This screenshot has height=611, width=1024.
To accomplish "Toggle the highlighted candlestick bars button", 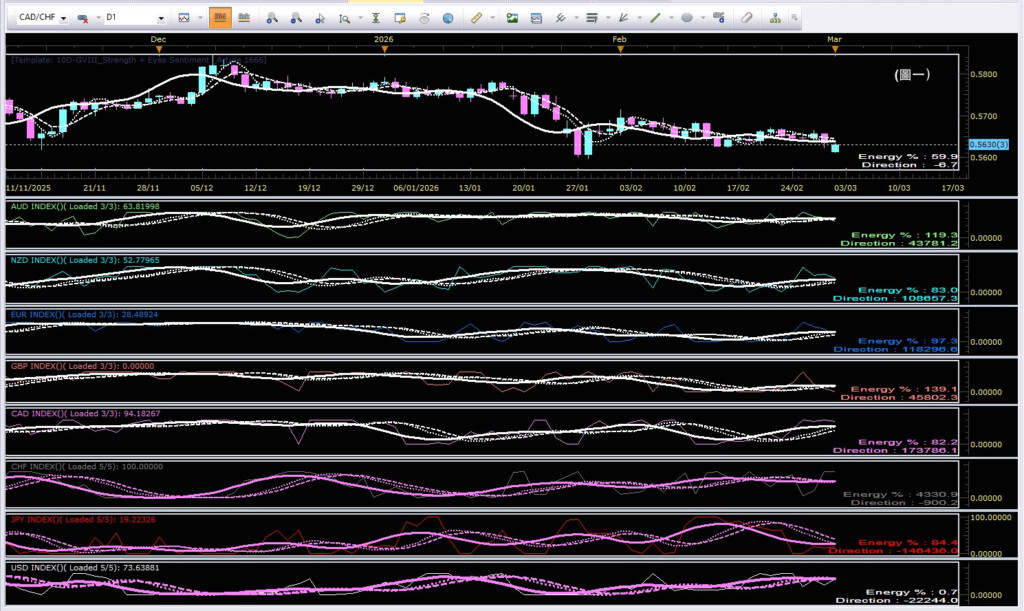I will (220, 18).
